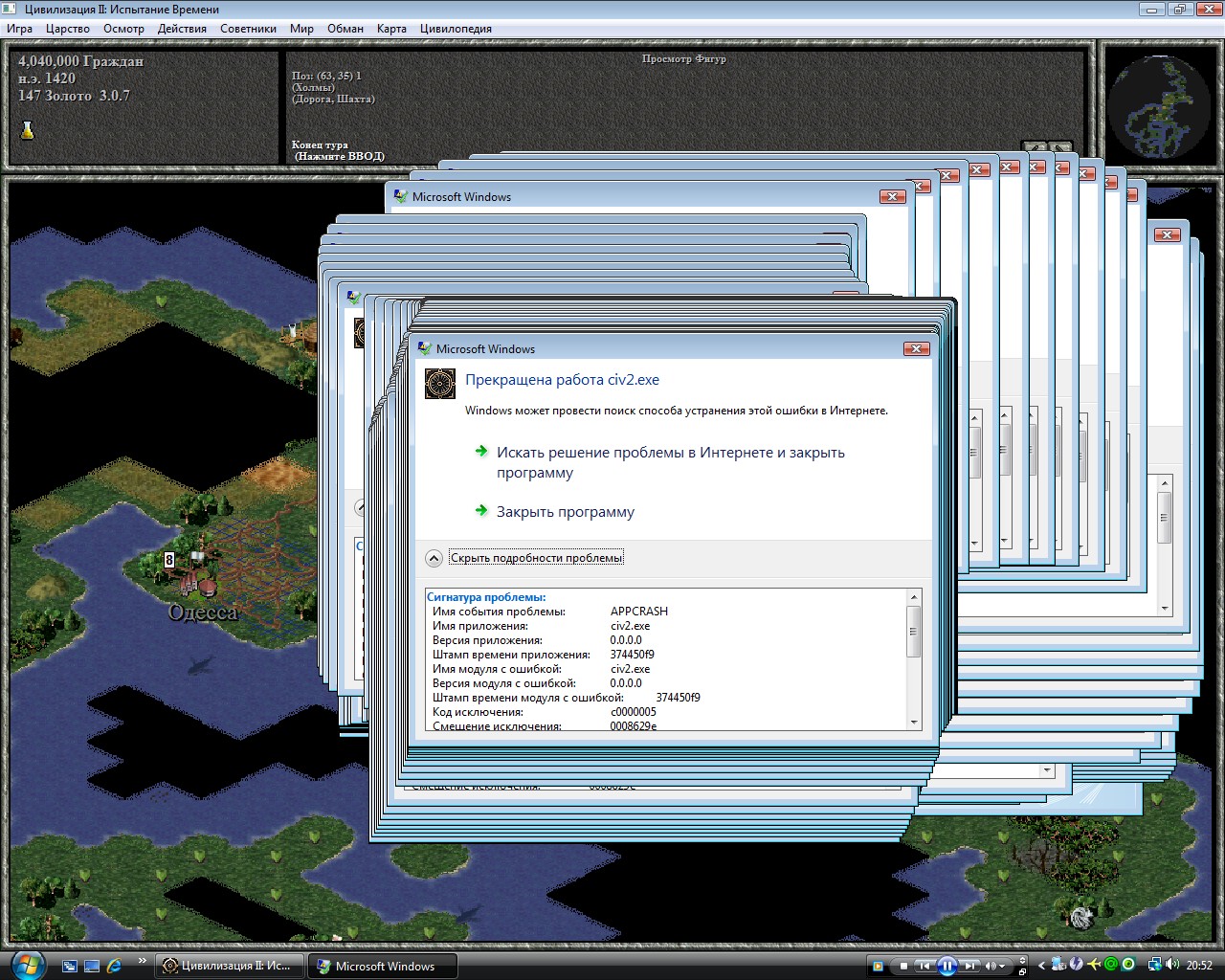Click the globe mini-map in the top corner
This screenshot has height=980, width=1225.
(x=1158, y=105)
